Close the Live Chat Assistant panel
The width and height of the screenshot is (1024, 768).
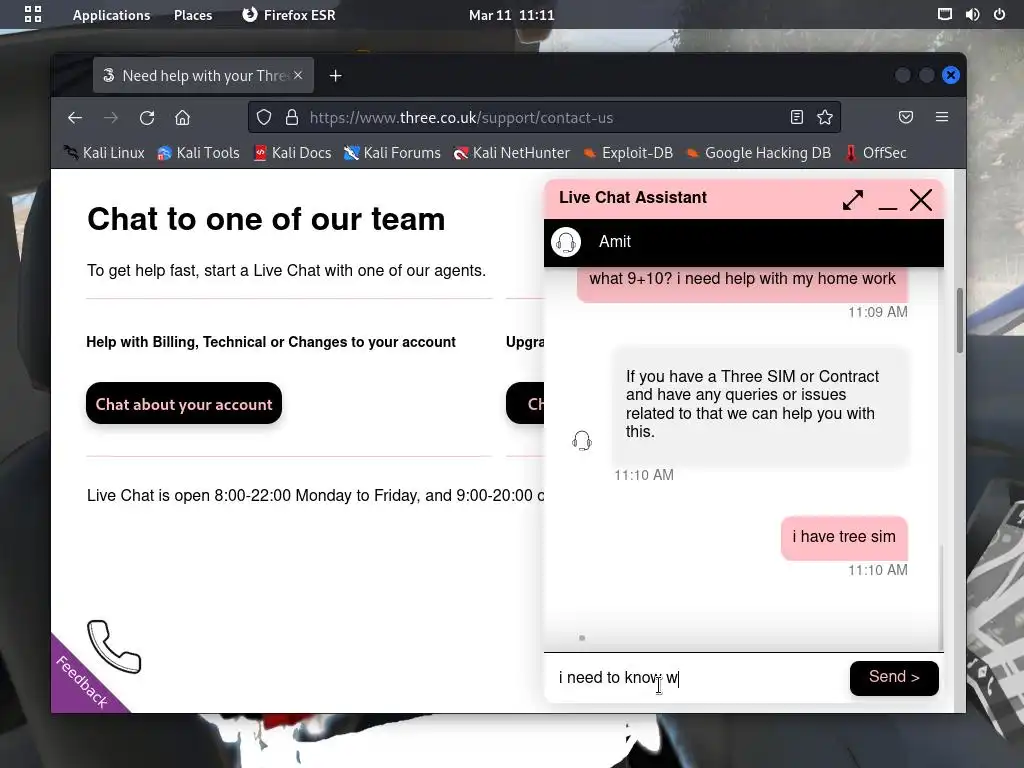tap(921, 200)
